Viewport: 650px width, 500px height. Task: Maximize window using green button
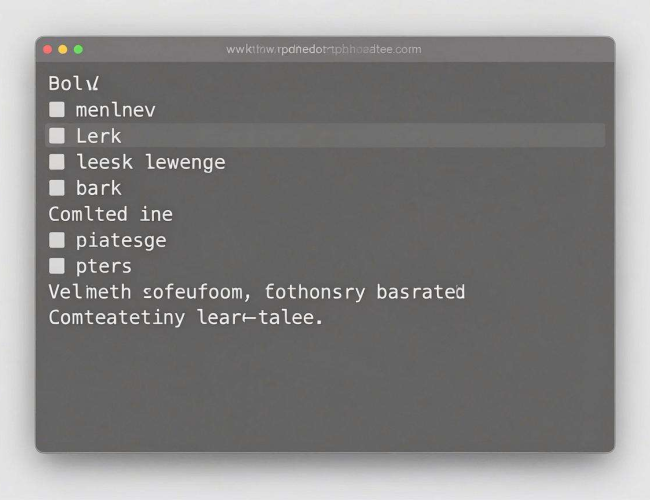[x=78, y=50]
